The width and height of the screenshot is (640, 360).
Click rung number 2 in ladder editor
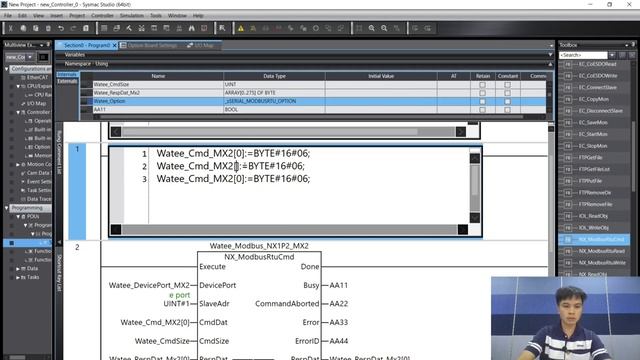click(77, 247)
